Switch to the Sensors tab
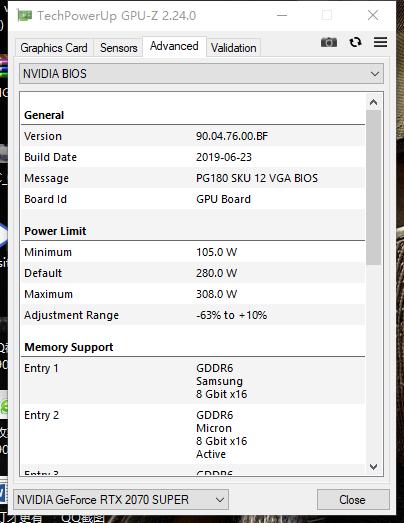This screenshot has width=404, height=523. (x=118, y=48)
